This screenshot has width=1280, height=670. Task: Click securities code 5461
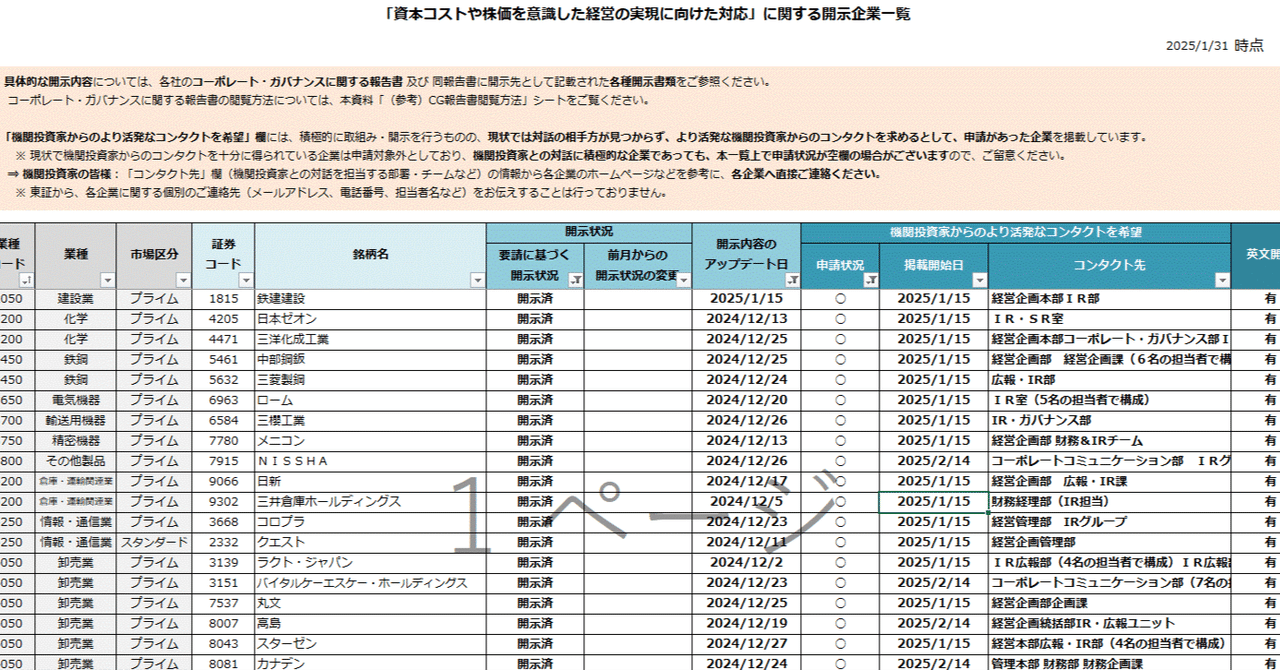pos(223,359)
